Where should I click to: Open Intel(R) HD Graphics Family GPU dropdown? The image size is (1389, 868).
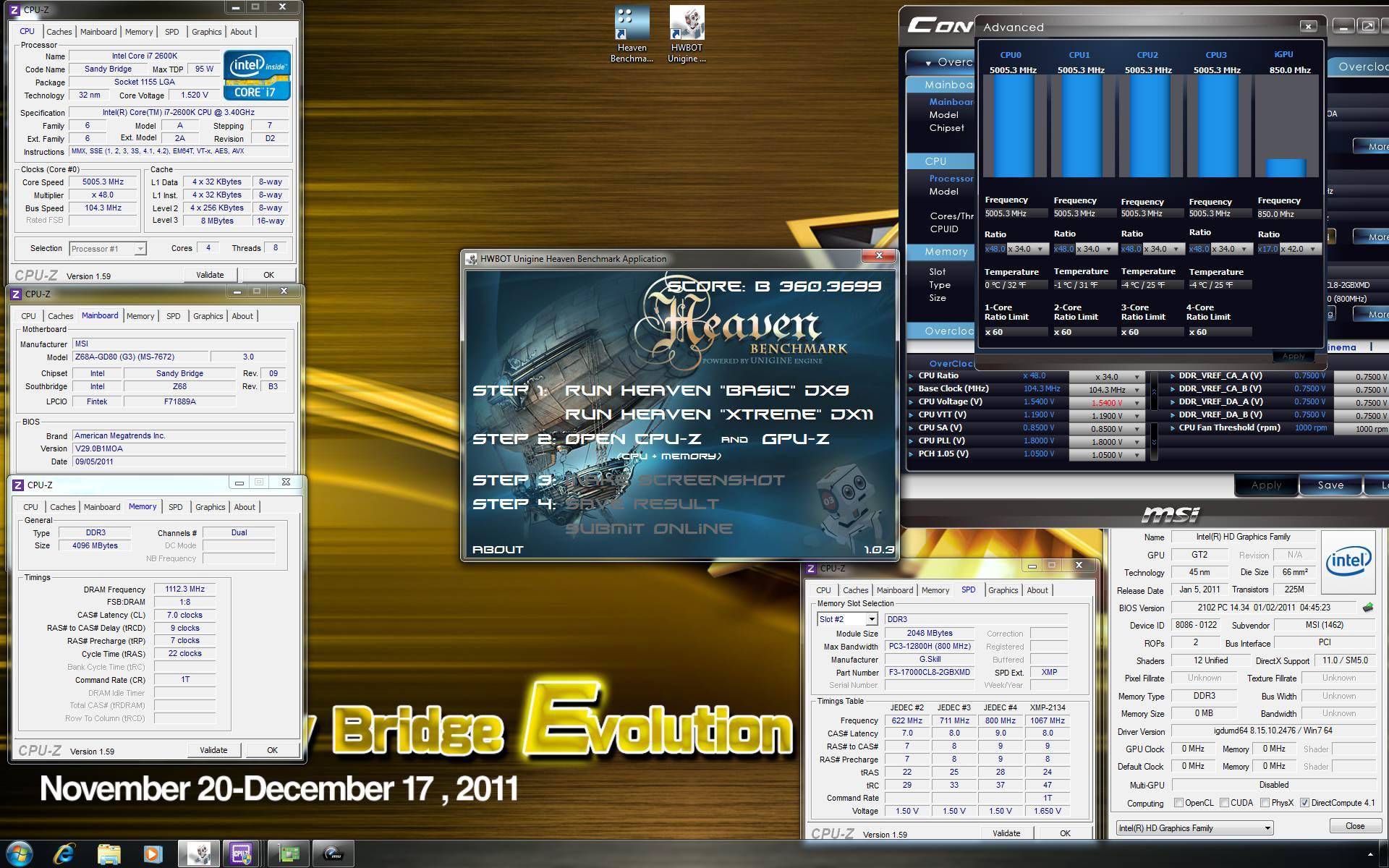point(1194,828)
